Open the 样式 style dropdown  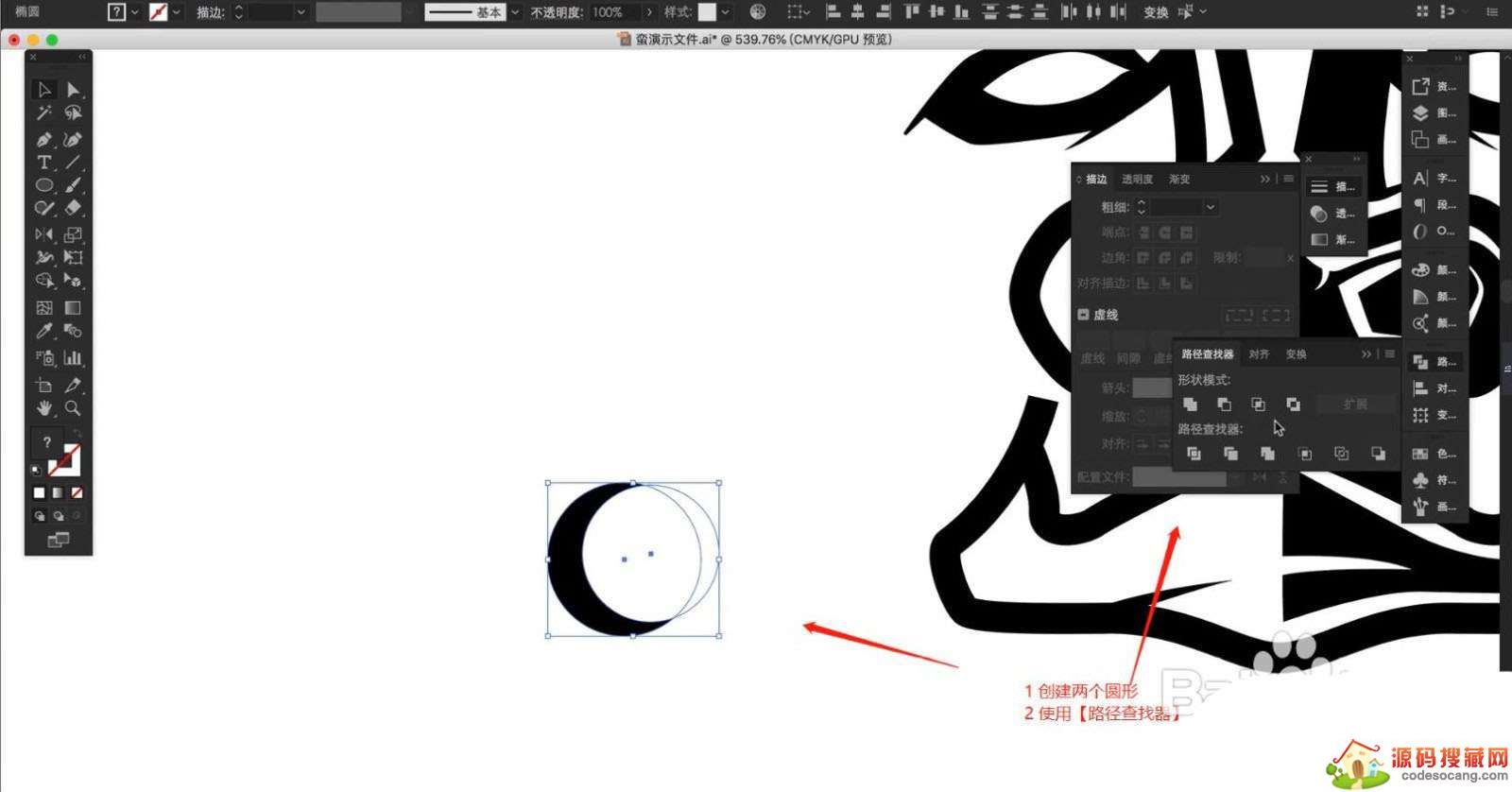tap(725, 12)
